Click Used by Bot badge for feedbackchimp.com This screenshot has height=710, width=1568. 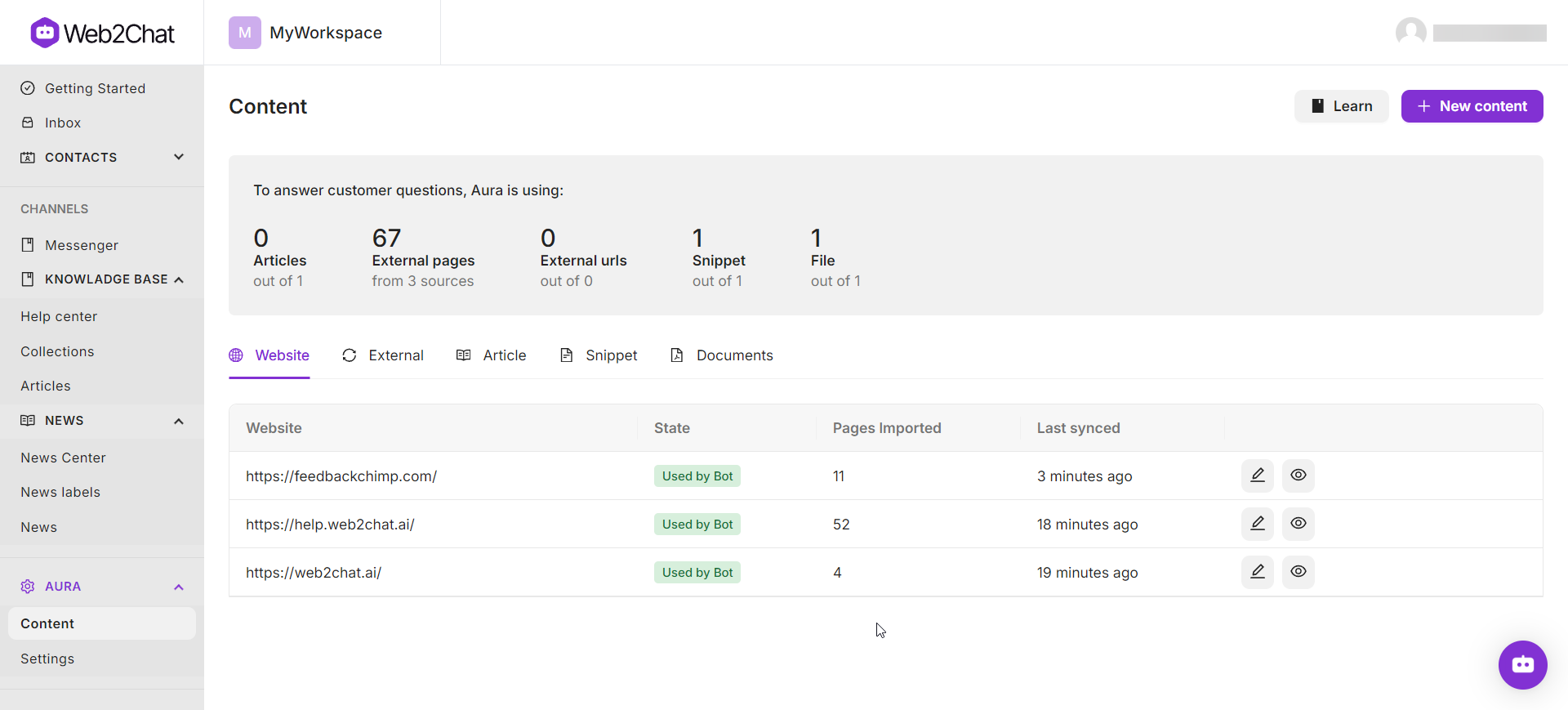pos(697,476)
